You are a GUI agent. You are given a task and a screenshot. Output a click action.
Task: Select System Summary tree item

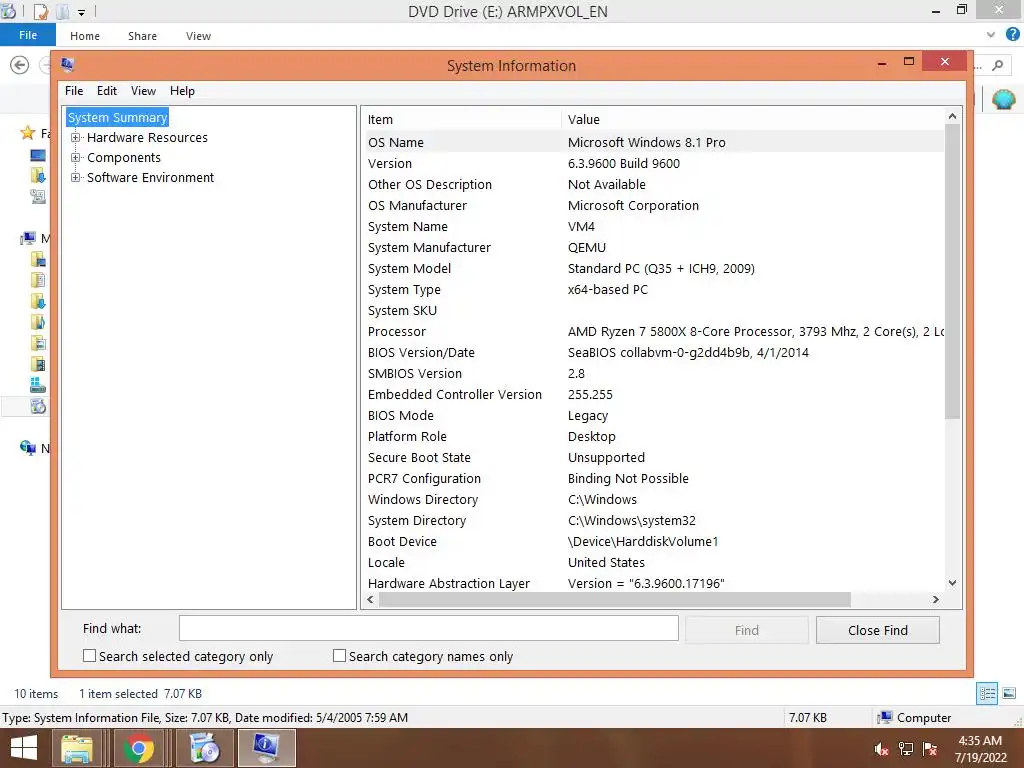tap(118, 118)
